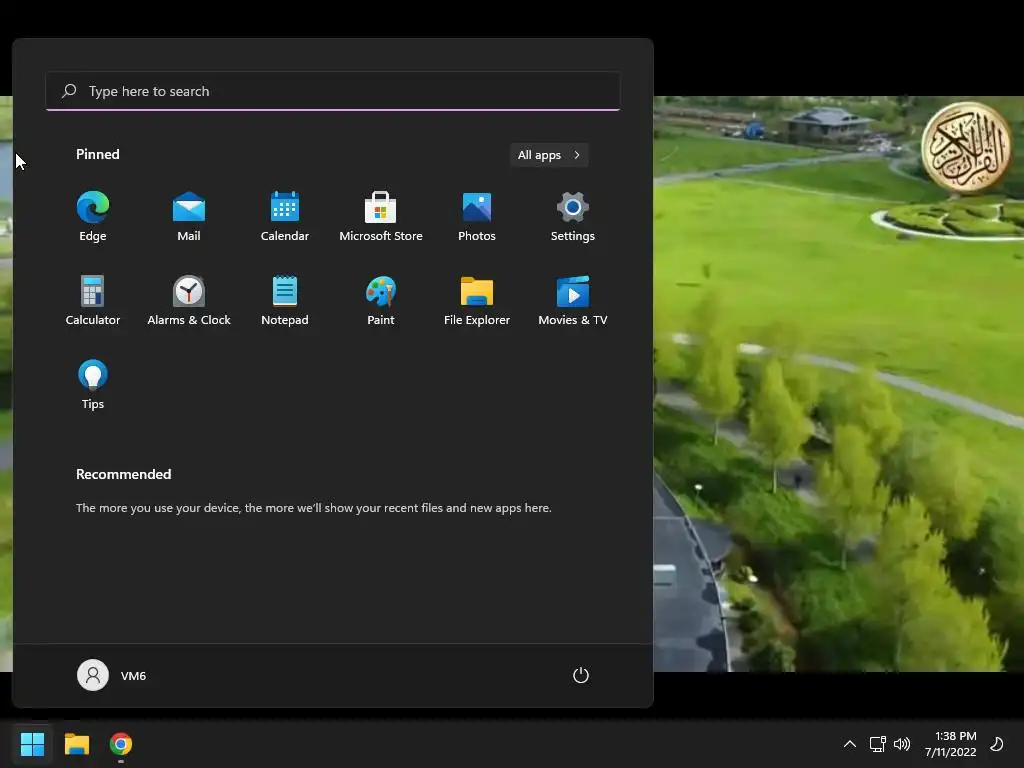
Task: Click the recommended files hint text
Action: [x=313, y=507]
